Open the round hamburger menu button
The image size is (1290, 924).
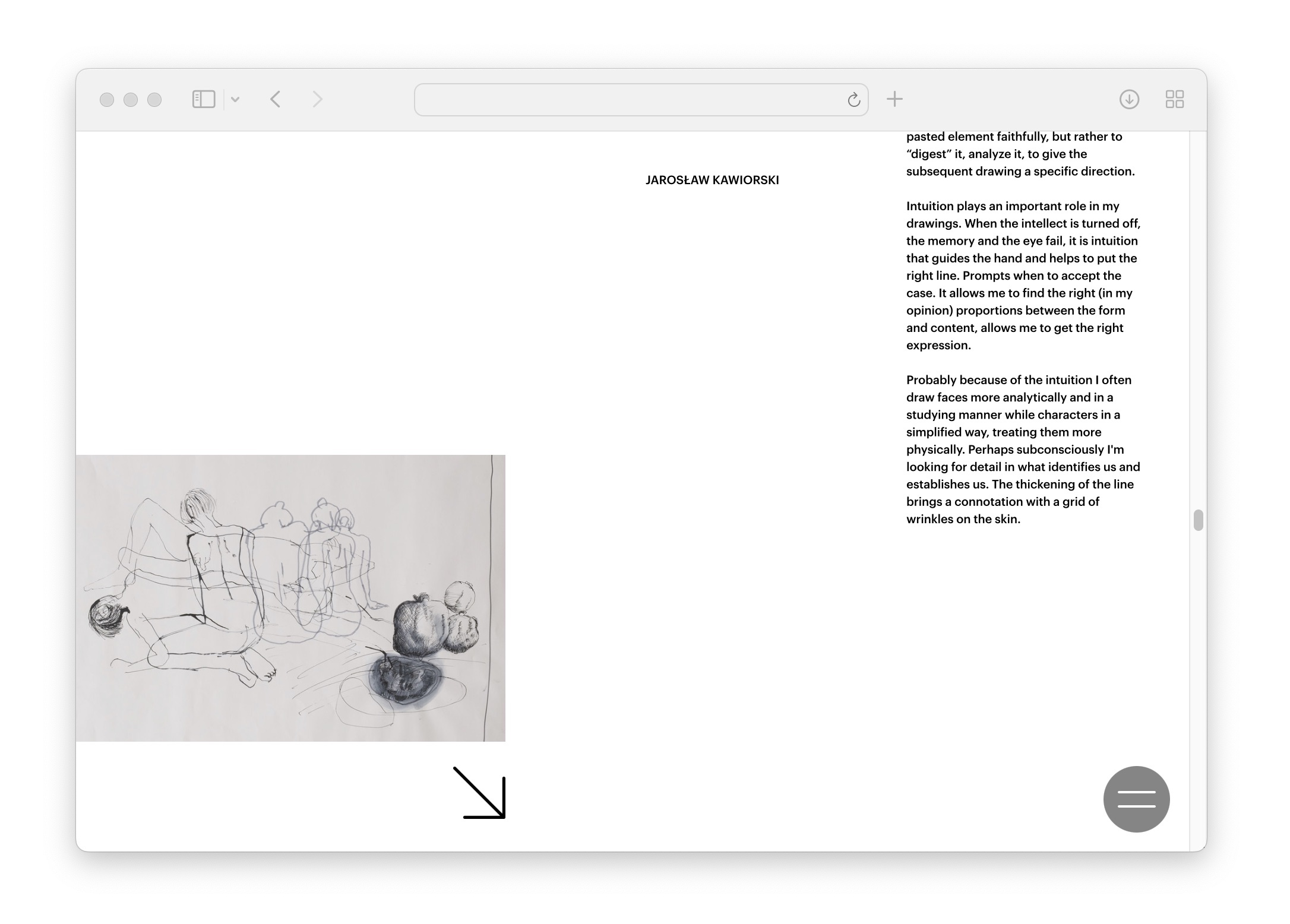point(1136,799)
